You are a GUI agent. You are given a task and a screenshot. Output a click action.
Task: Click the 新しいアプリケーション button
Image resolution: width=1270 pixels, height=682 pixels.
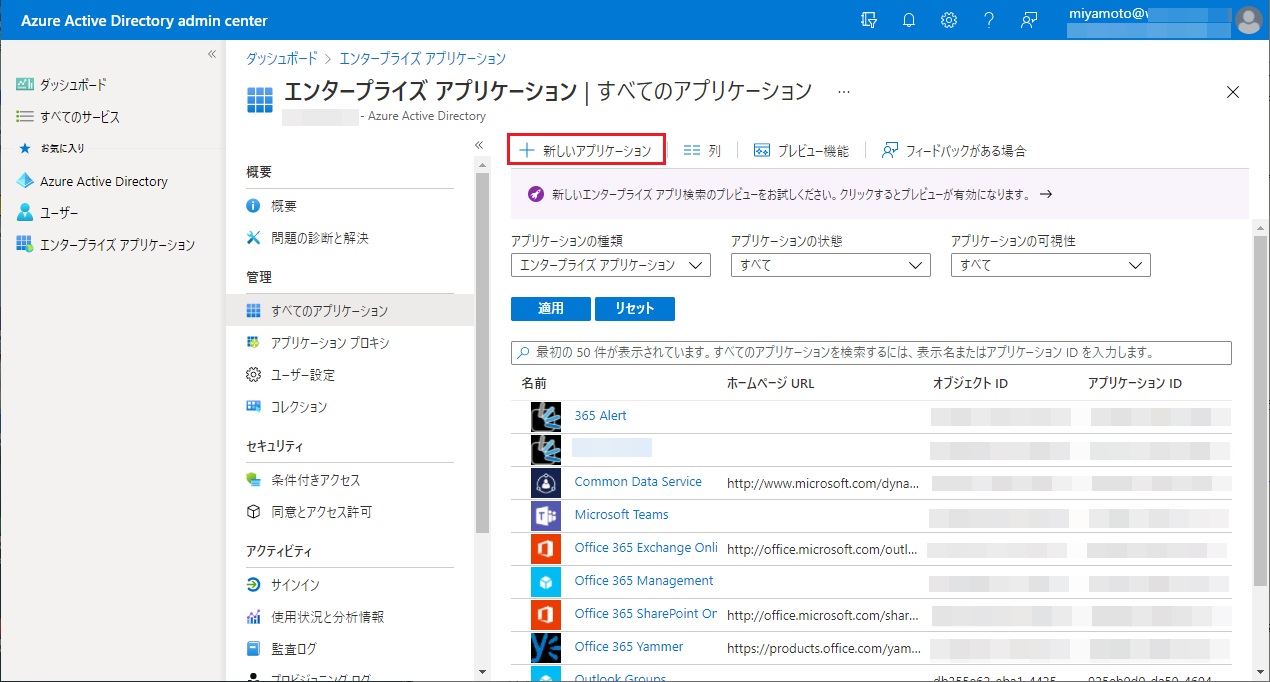[586, 151]
